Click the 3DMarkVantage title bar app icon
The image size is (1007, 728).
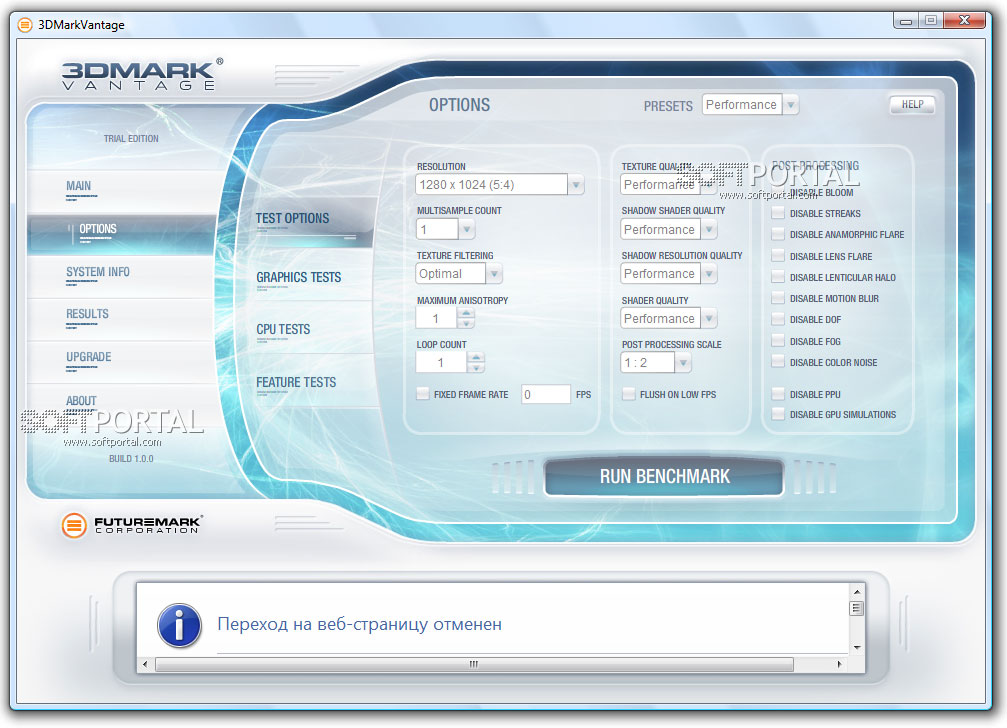coord(24,25)
